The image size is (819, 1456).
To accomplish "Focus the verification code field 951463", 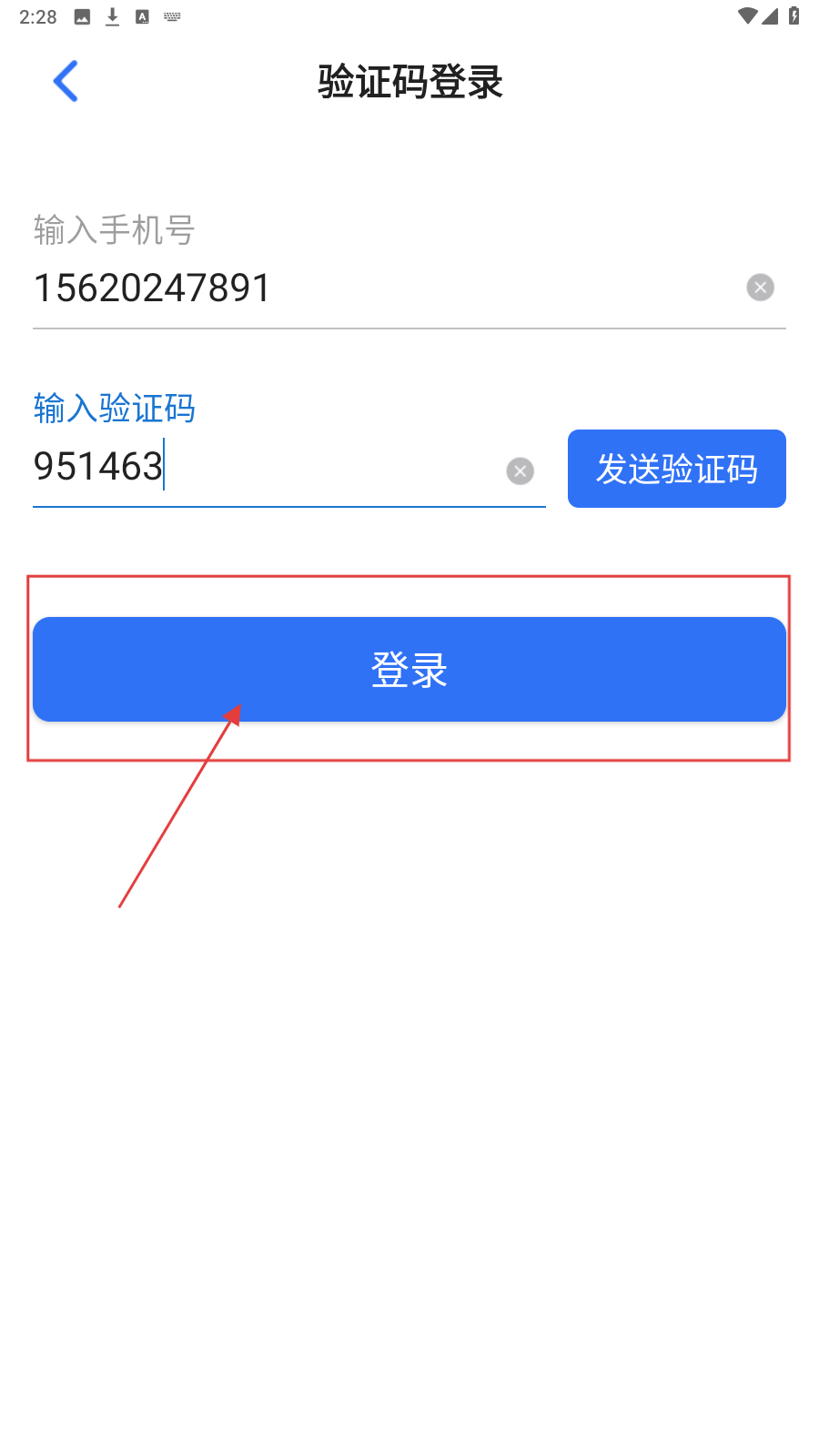I will [264, 467].
